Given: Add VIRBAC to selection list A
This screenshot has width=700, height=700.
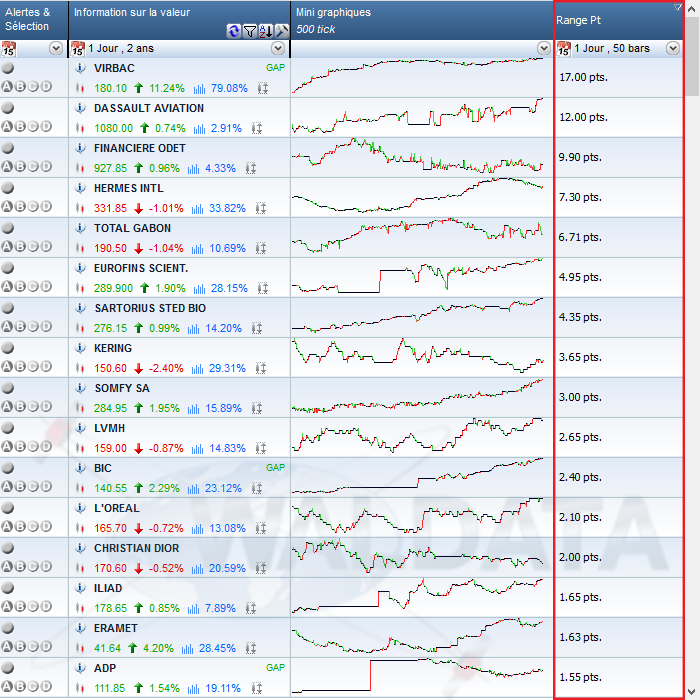Looking at the screenshot, I should [x=7, y=87].
